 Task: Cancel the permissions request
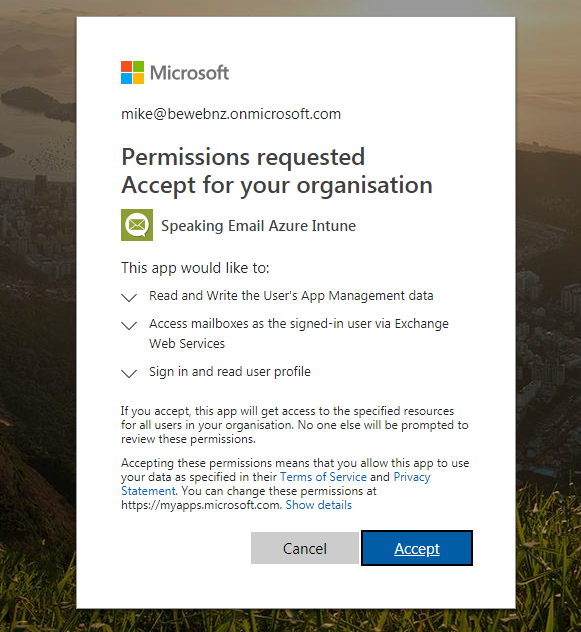[305, 548]
